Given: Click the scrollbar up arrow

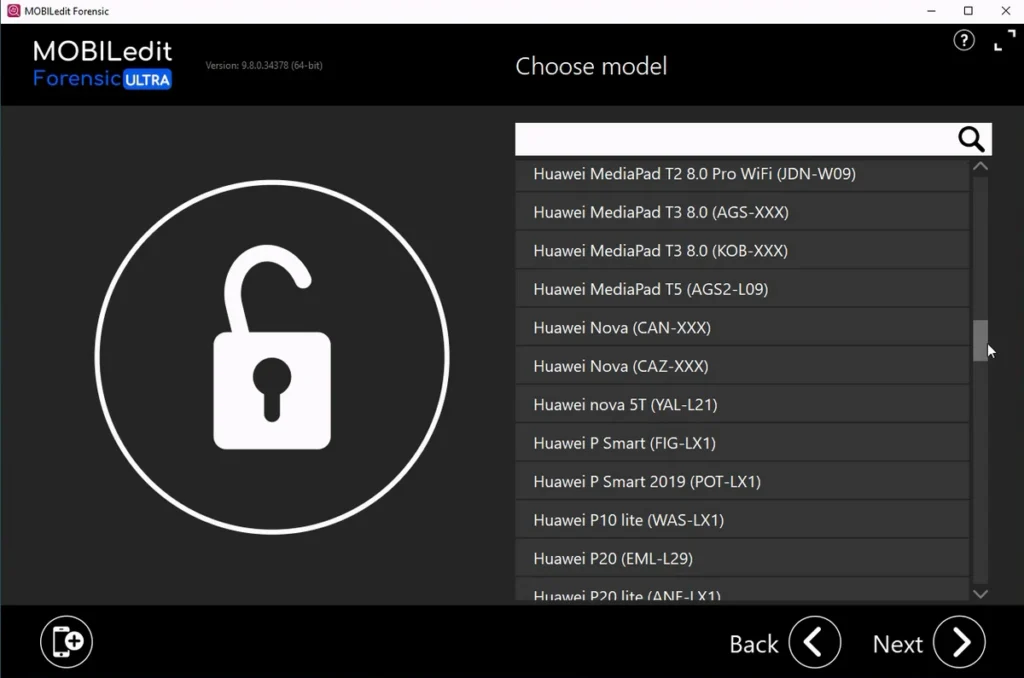Looking at the screenshot, I should [980, 167].
